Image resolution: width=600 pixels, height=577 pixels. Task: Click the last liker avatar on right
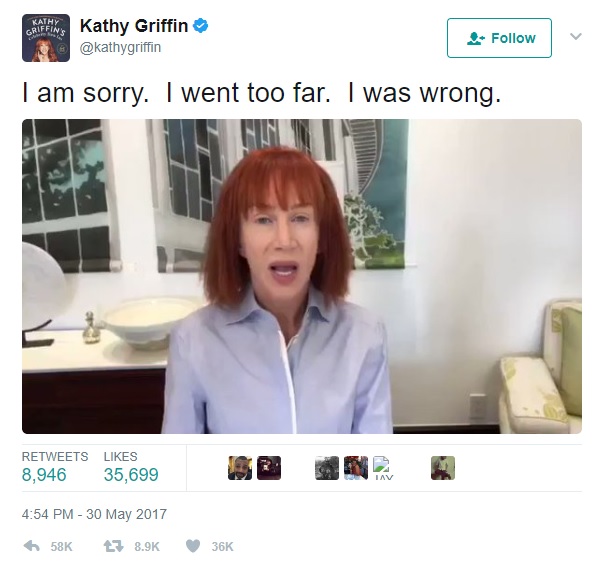point(443,468)
